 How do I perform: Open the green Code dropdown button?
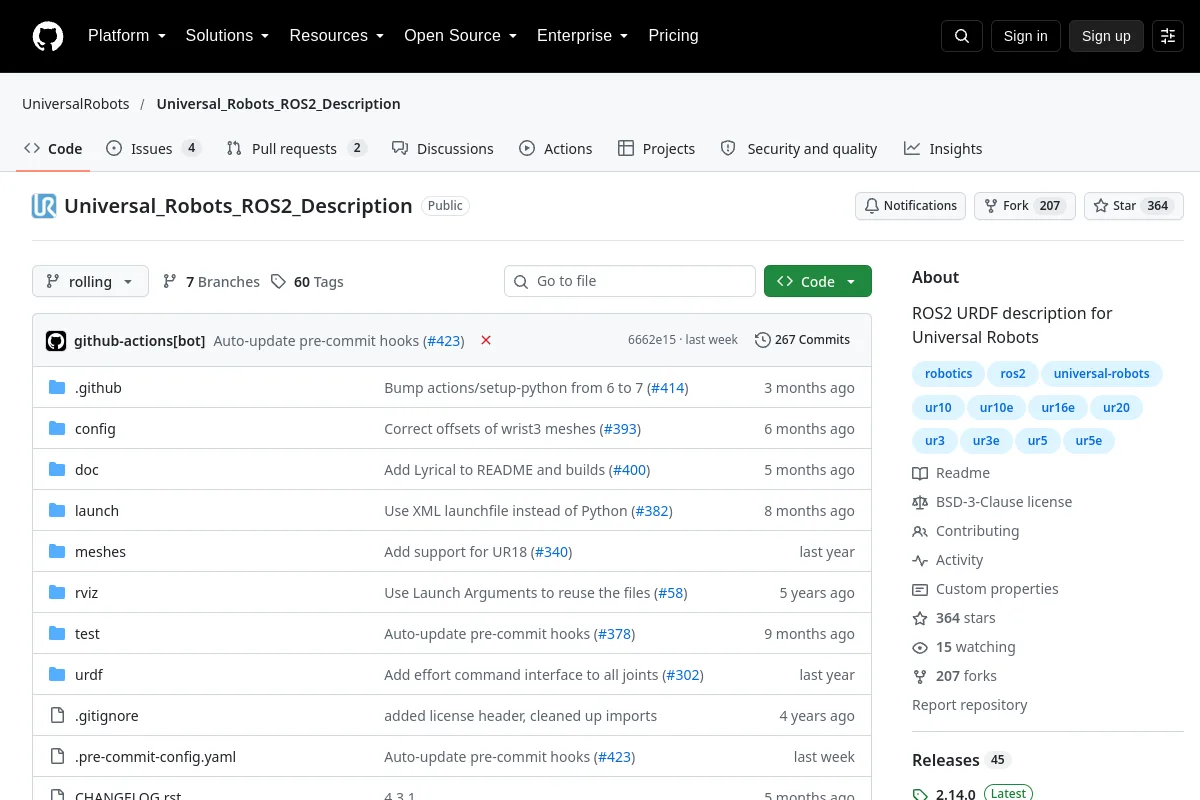pos(818,282)
